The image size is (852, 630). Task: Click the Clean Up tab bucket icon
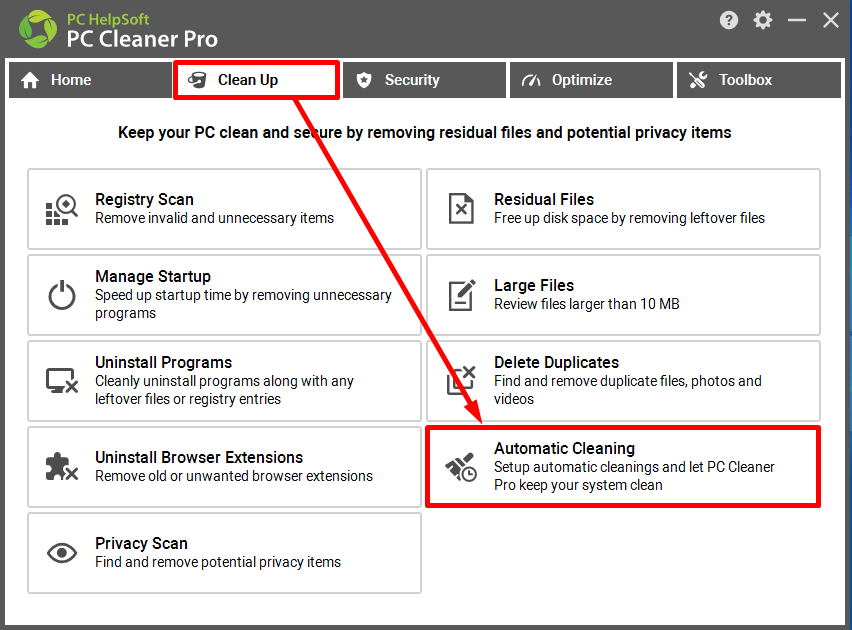(197, 80)
